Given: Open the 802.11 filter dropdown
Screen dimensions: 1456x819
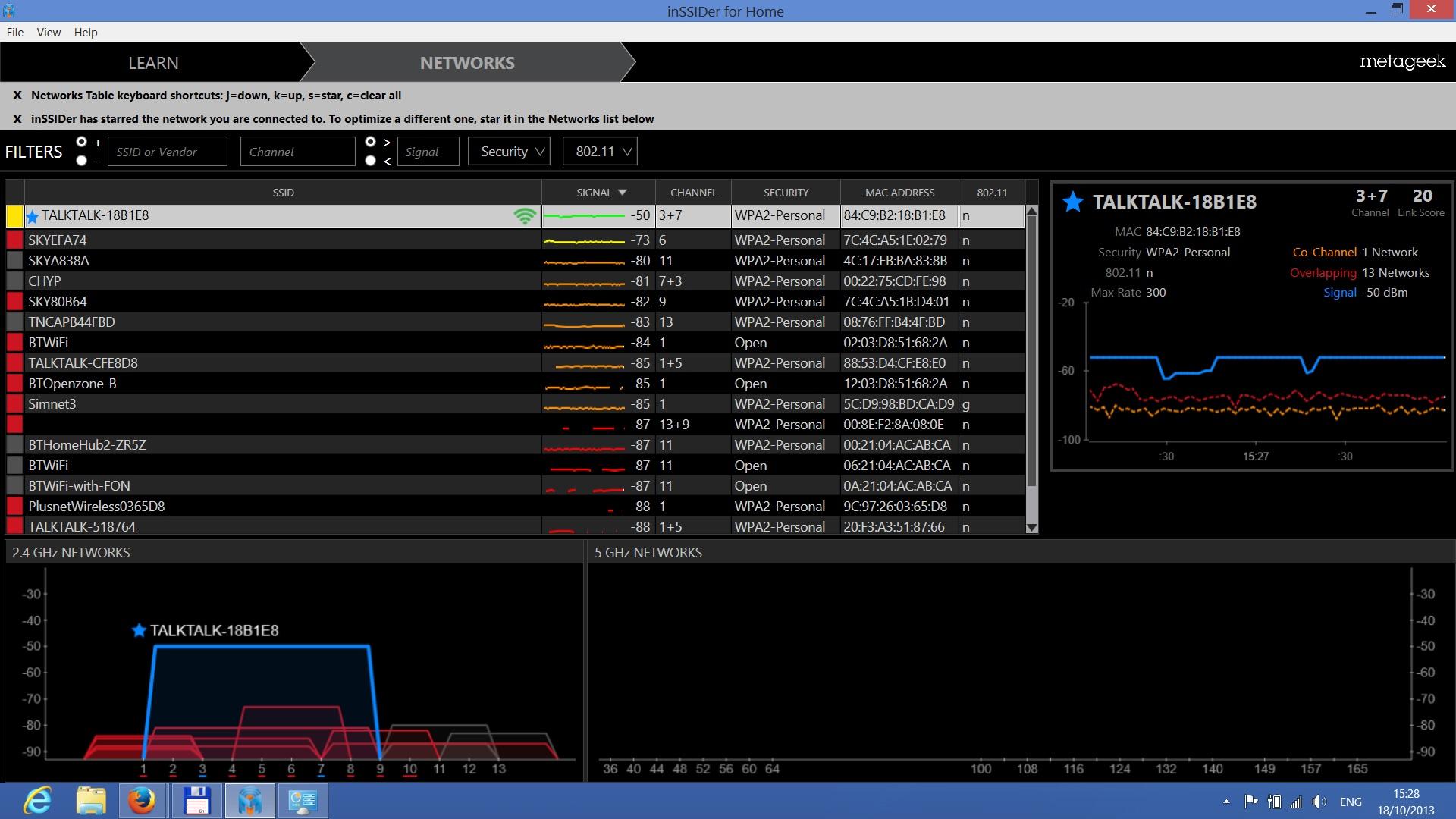Looking at the screenshot, I should click(600, 152).
